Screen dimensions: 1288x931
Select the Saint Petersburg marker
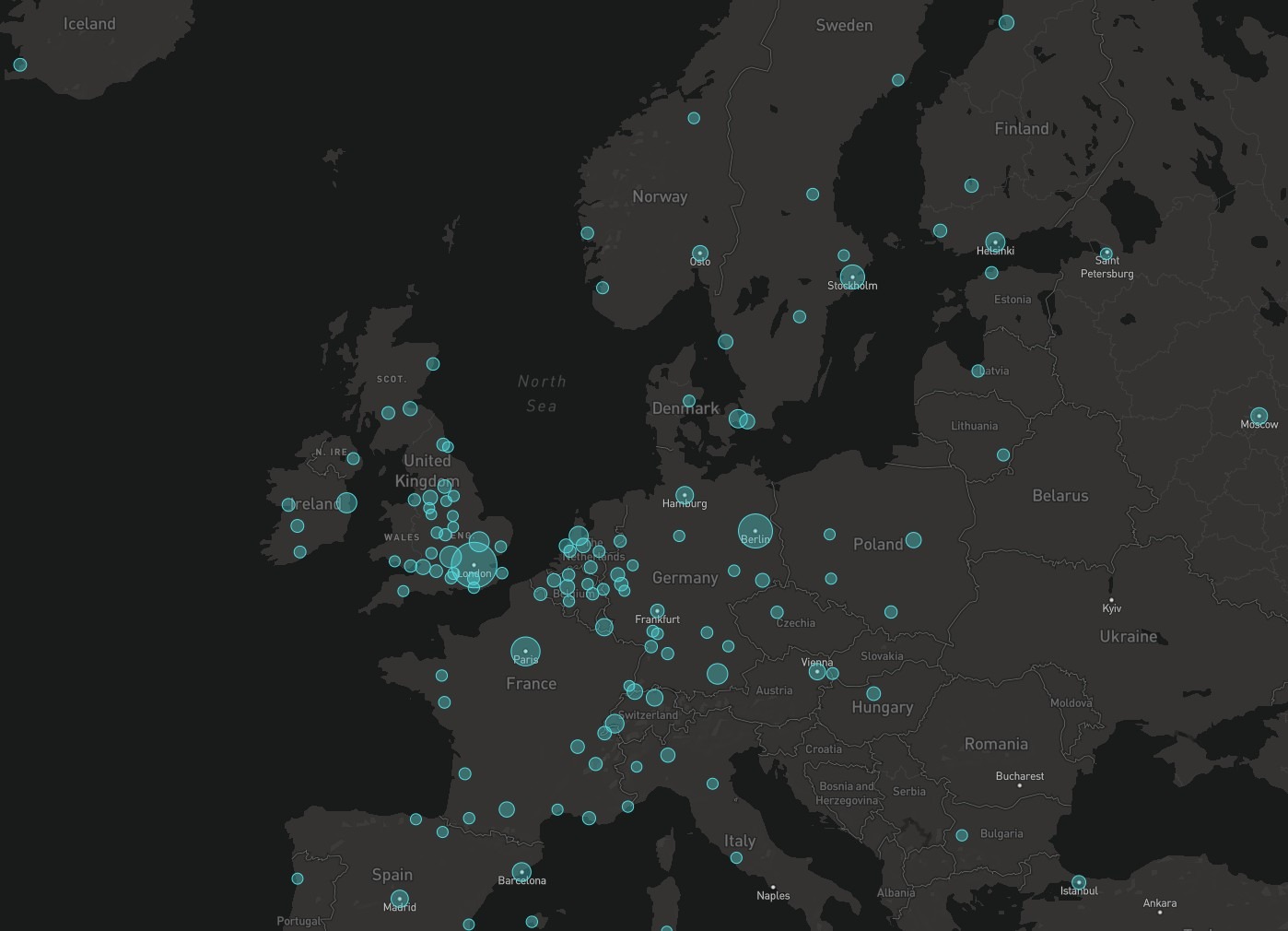click(x=1107, y=253)
